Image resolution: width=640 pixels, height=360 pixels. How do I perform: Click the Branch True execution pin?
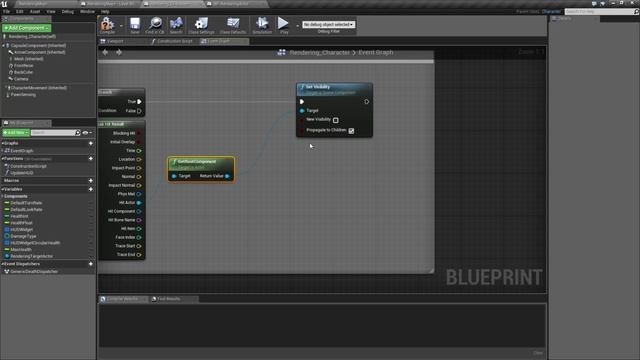(x=139, y=102)
